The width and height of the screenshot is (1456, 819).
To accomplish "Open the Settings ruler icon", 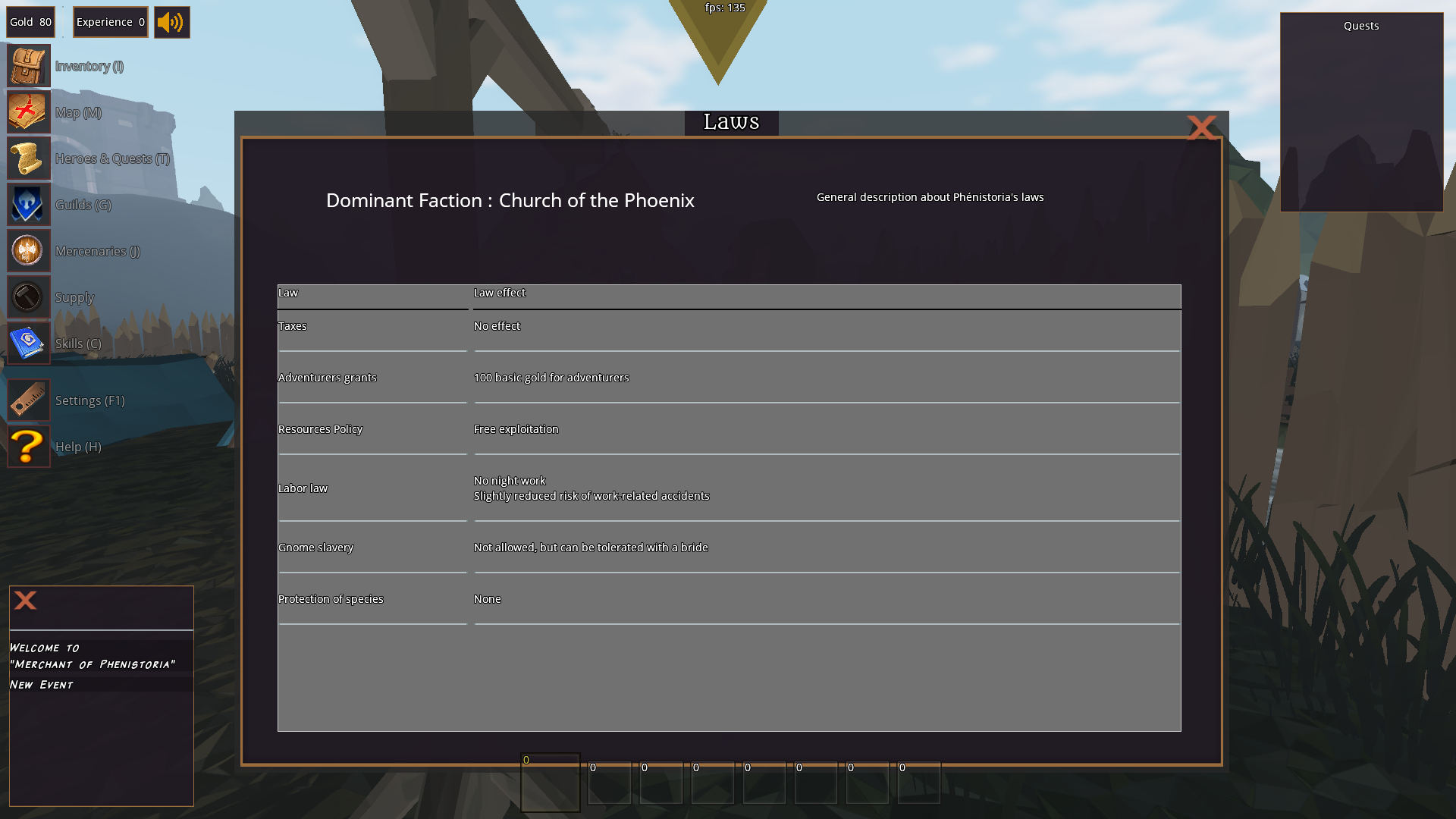I will tap(29, 400).
